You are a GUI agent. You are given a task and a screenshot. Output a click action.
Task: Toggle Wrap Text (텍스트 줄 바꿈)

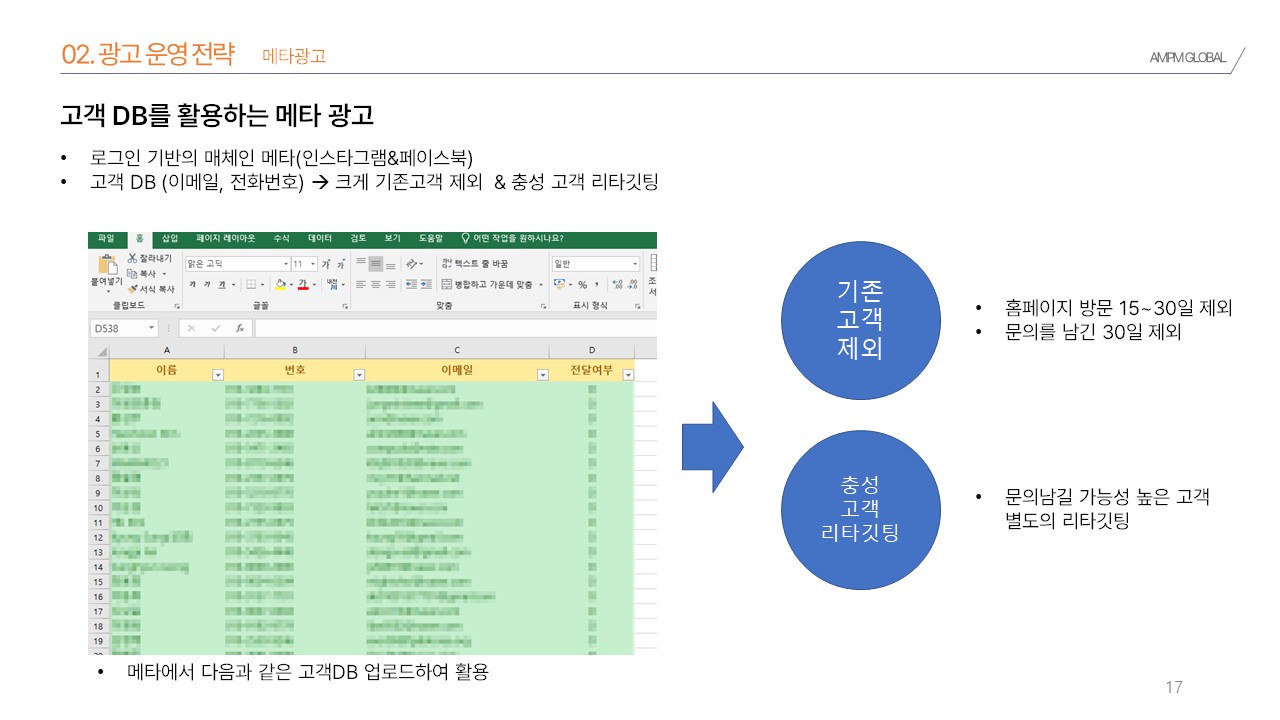pos(474,264)
